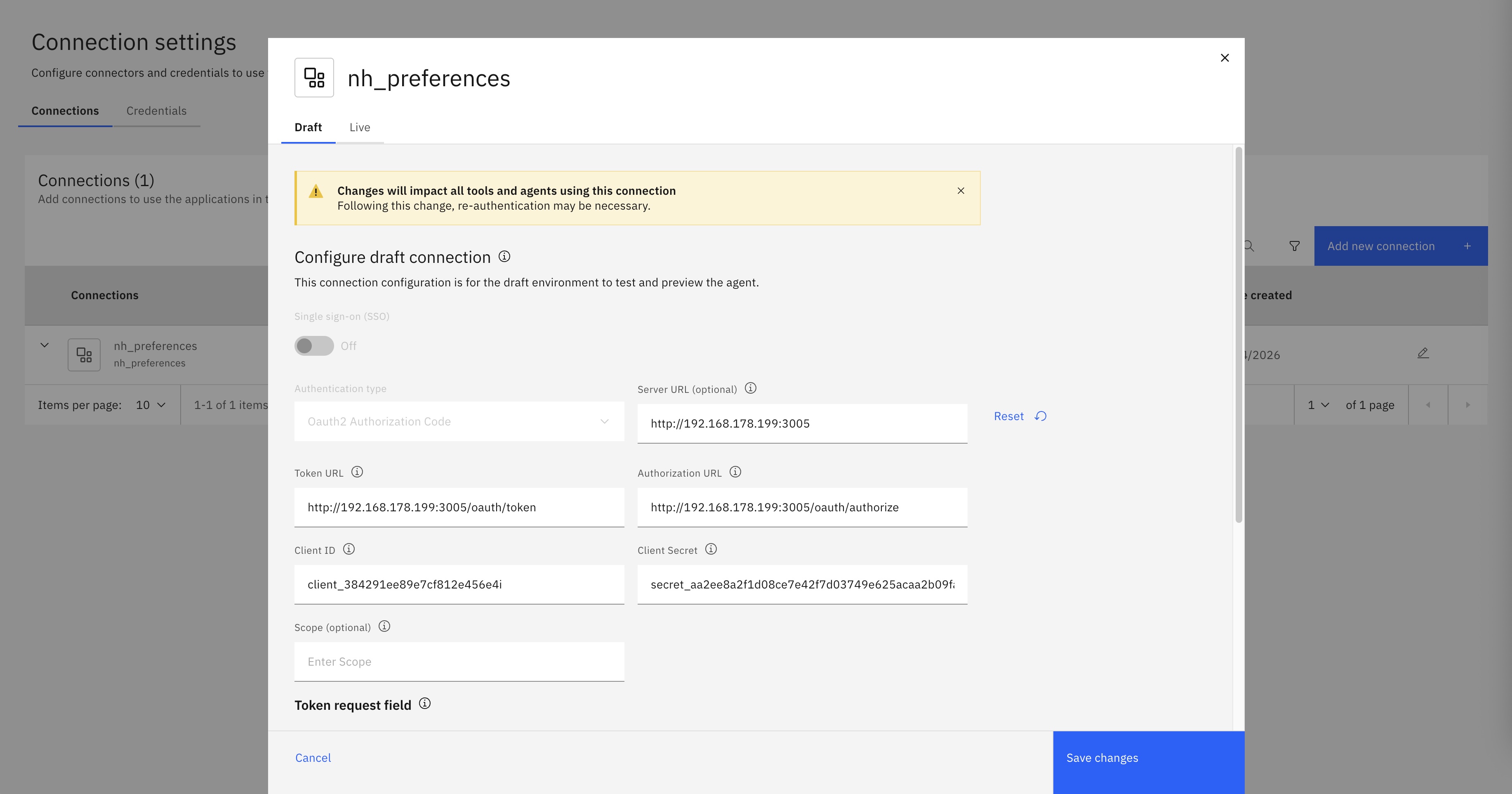
Task: Open the Items per page dropdown
Action: click(x=151, y=405)
